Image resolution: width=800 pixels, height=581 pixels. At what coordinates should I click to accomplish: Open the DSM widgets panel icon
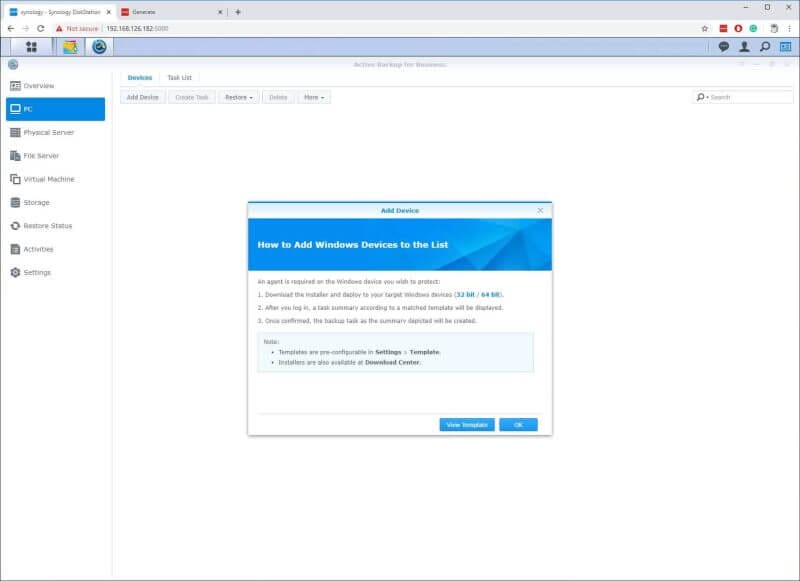click(785, 47)
